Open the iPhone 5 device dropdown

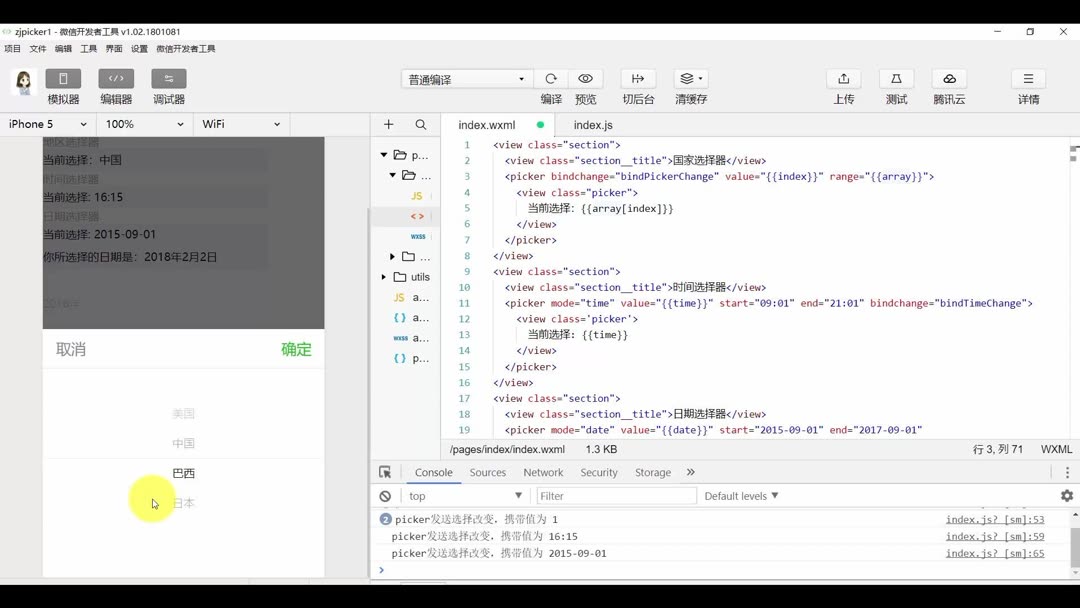45,123
